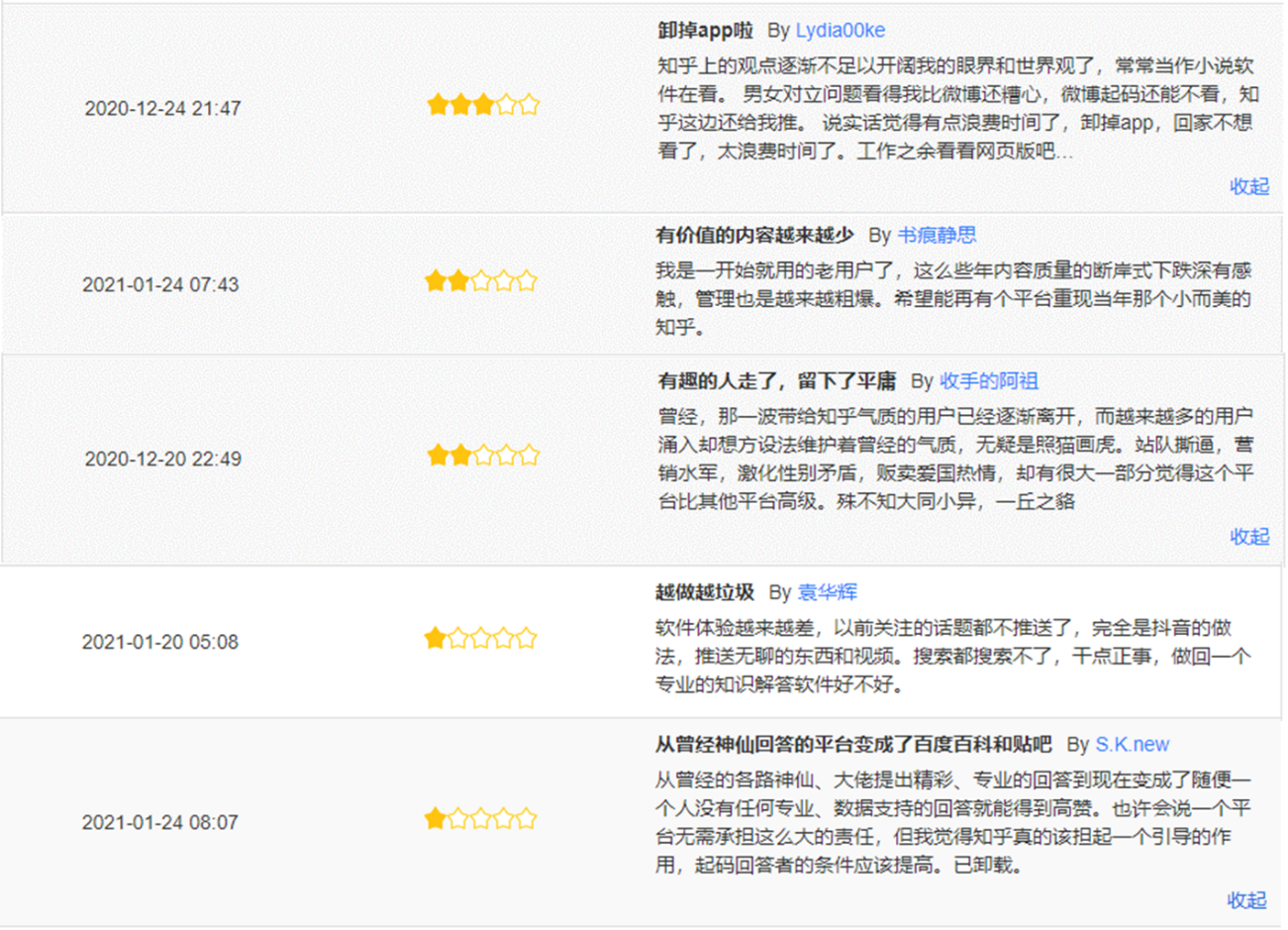Screen dimensions: 1288x930
Task: Collapse the 百度百科和贴吧 review with 收起
Action: point(1246,900)
